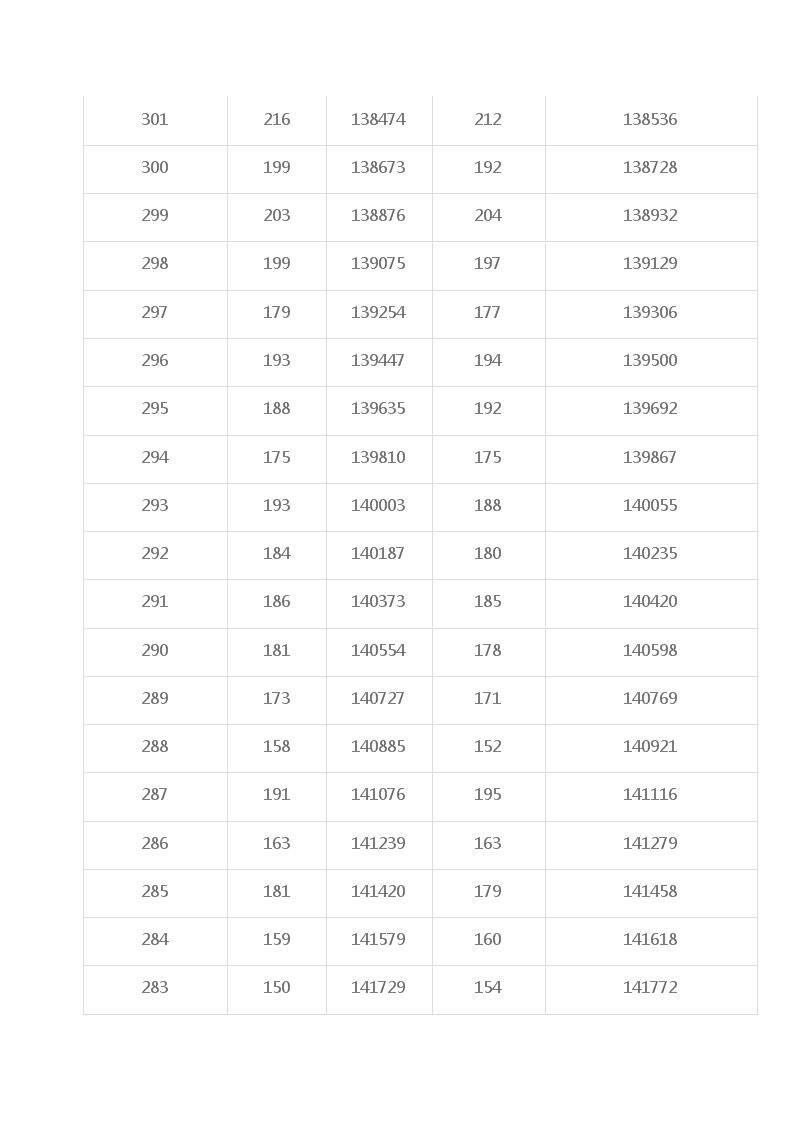Select the row label 285
This screenshot has width=794, height=1123.
coord(155,892)
